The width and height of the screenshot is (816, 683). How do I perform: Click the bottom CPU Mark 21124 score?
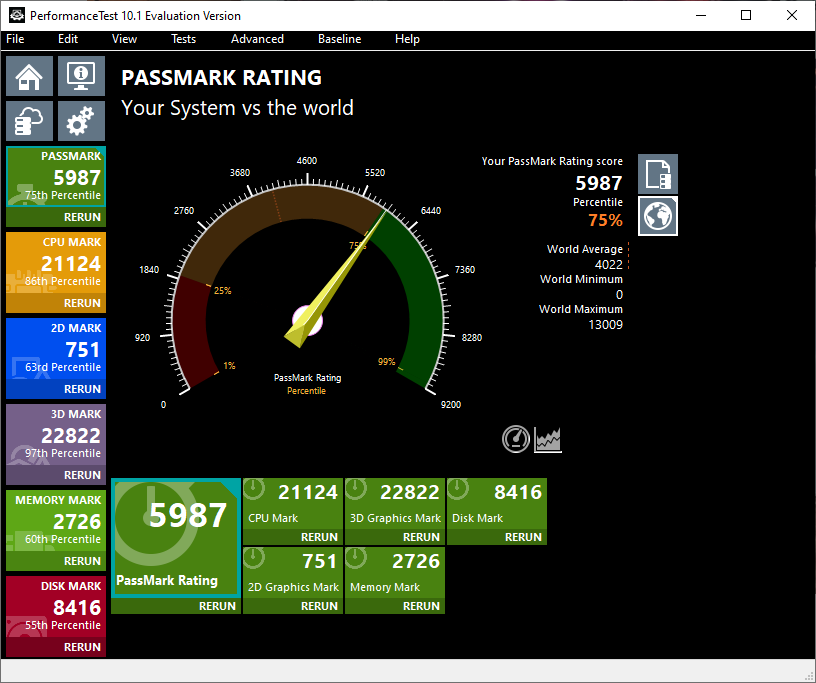(x=308, y=492)
